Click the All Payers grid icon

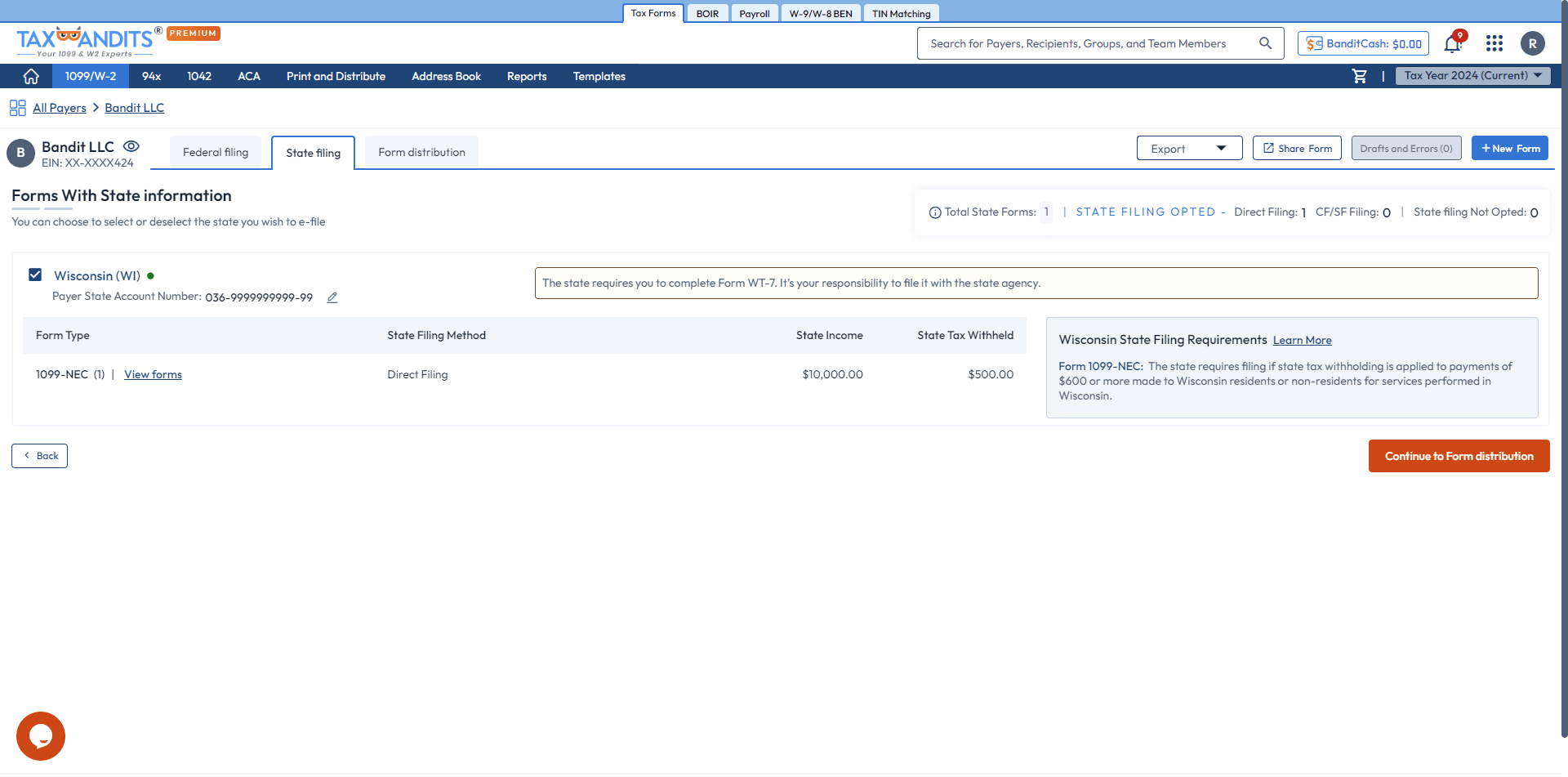[18, 108]
